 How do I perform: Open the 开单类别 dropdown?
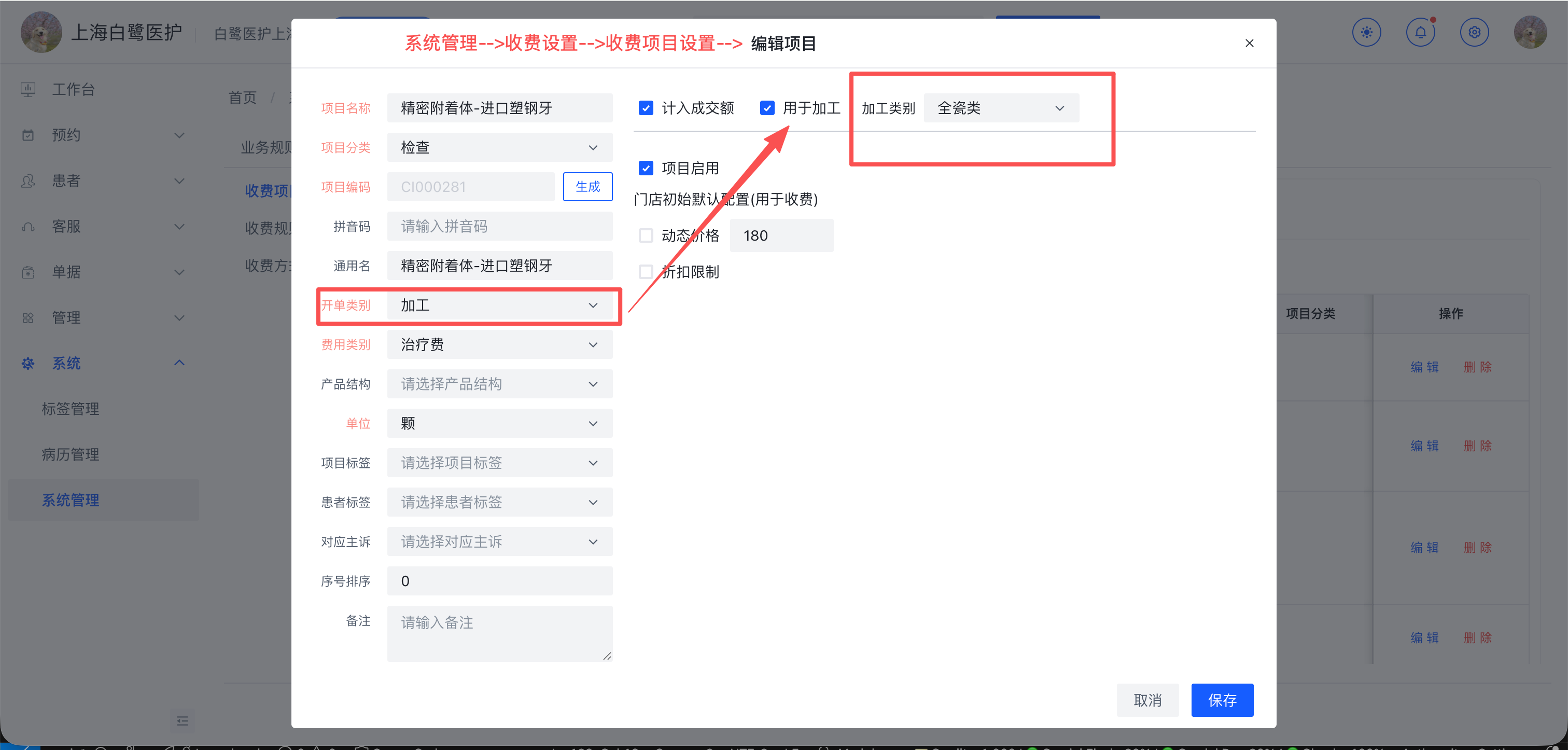(x=500, y=305)
